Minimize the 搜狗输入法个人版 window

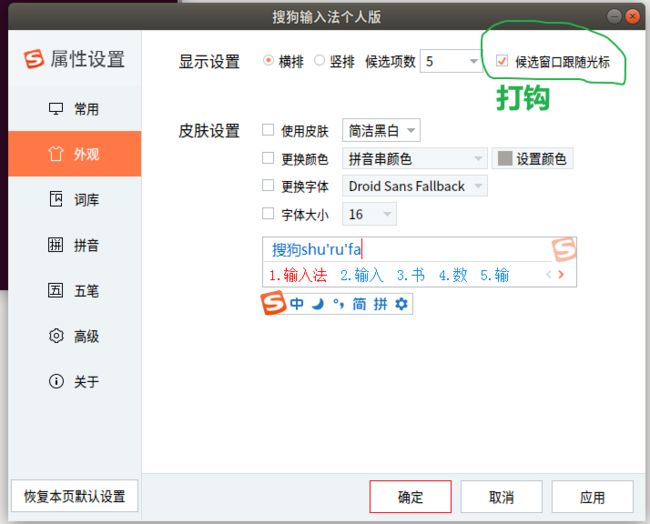pos(614,16)
